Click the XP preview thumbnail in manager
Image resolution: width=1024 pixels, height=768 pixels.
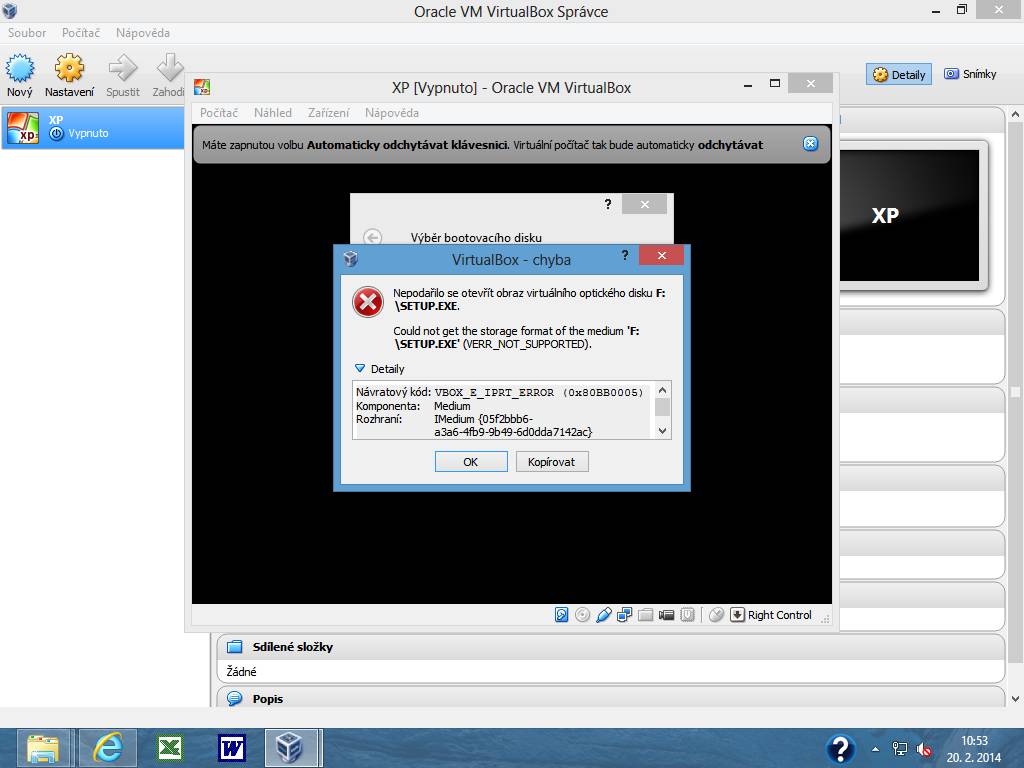coord(909,216)
